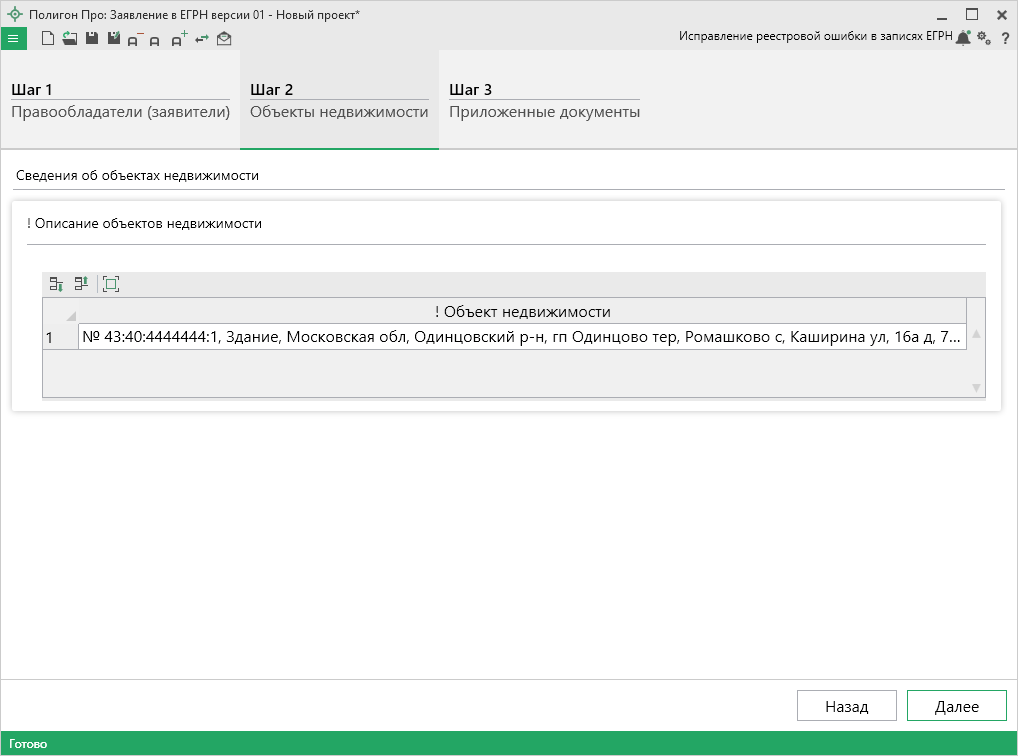
Task: Increase font size with A-plus icon
Action: 179,40
